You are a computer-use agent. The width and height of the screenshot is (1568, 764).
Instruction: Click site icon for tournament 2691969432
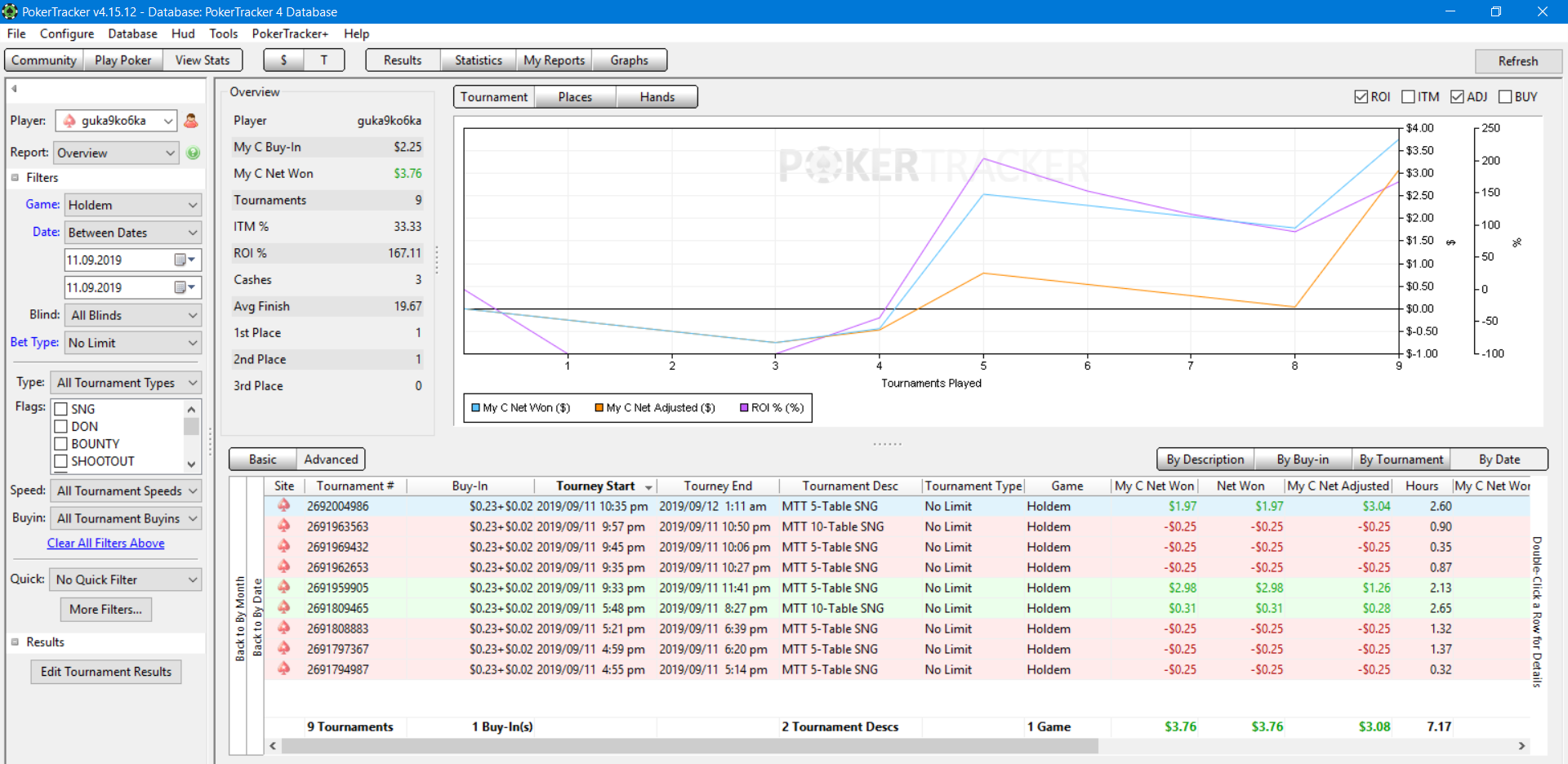284,547
